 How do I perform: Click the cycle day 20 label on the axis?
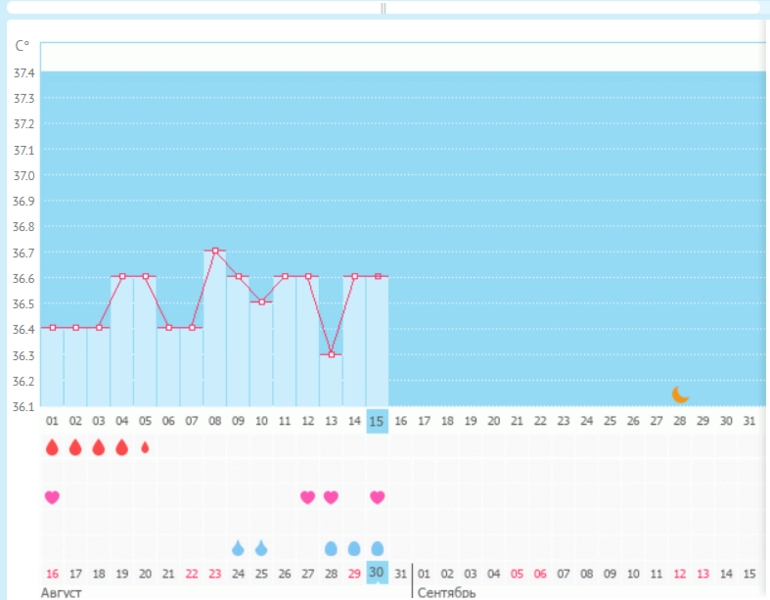click(x=493, y=422)
